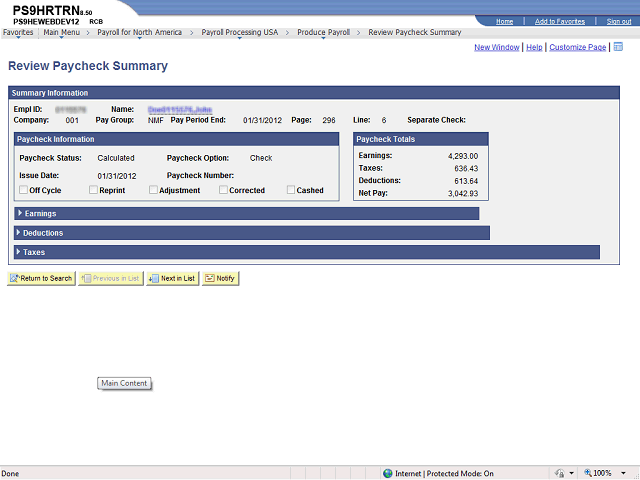Check the Cashed checkbox
The image size is (640, 480).
(x=291, y=190)
